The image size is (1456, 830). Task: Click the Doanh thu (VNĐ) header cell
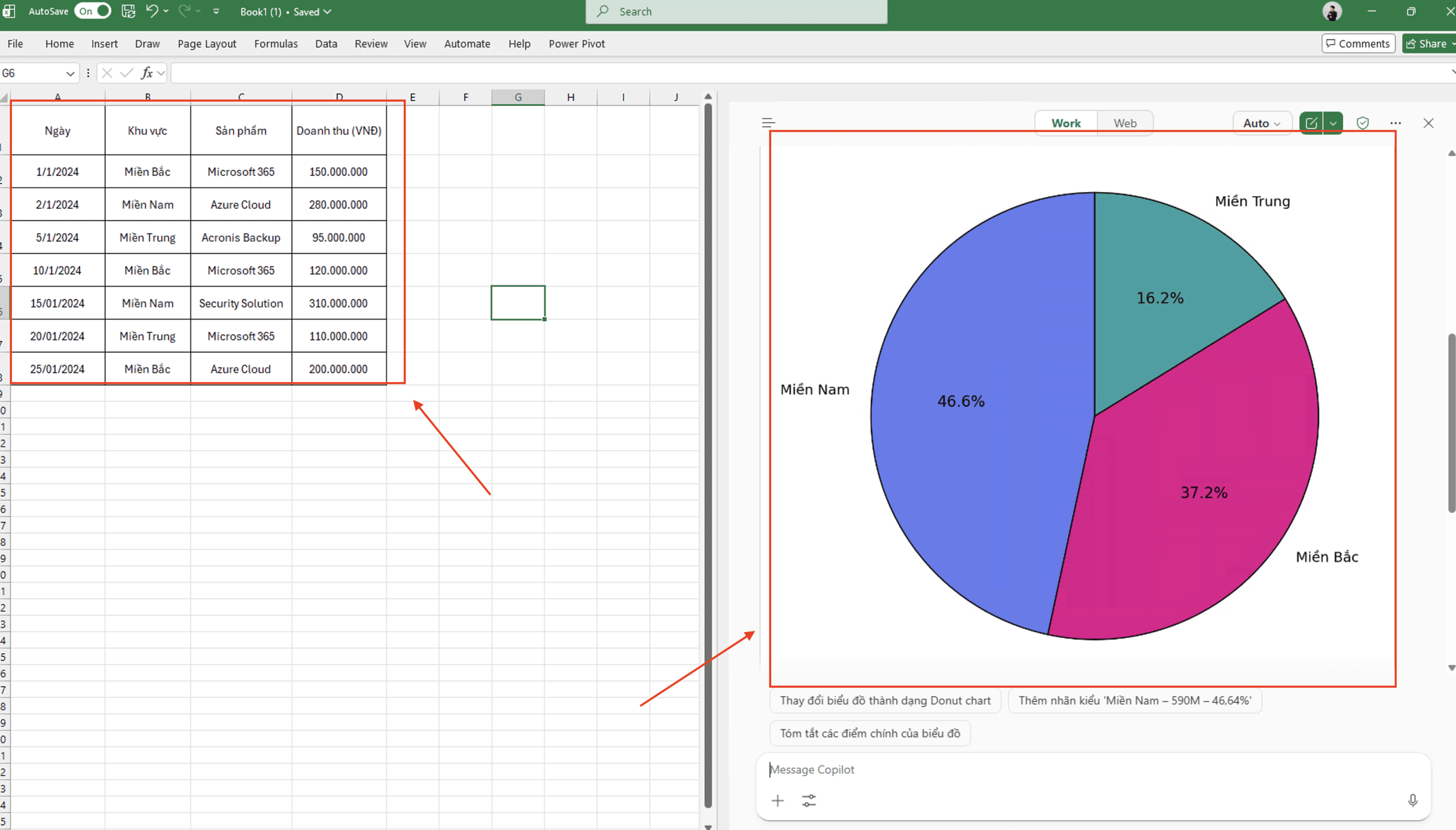pos(339,131)
